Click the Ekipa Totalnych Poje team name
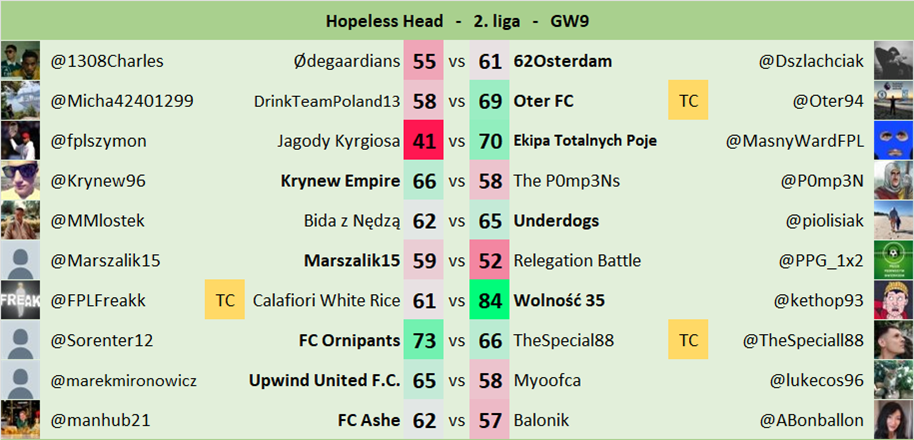 585,141
